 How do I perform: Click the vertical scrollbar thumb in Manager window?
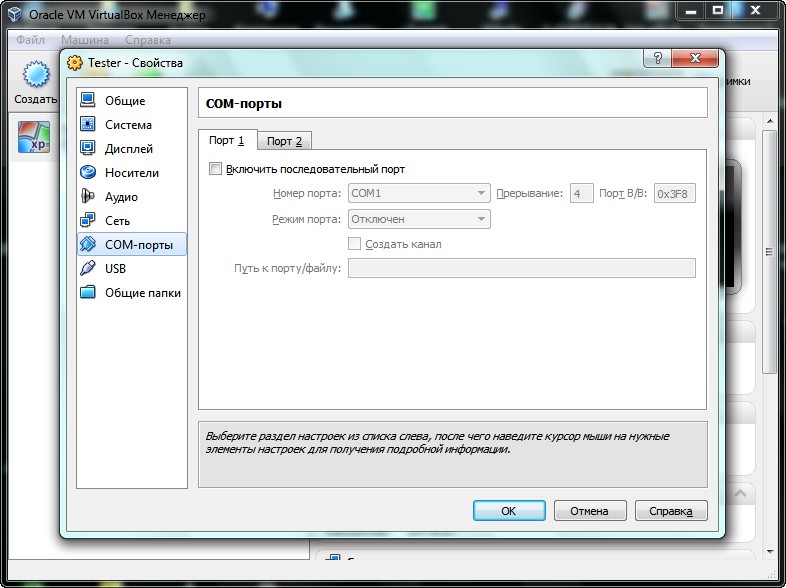point(769,252)
